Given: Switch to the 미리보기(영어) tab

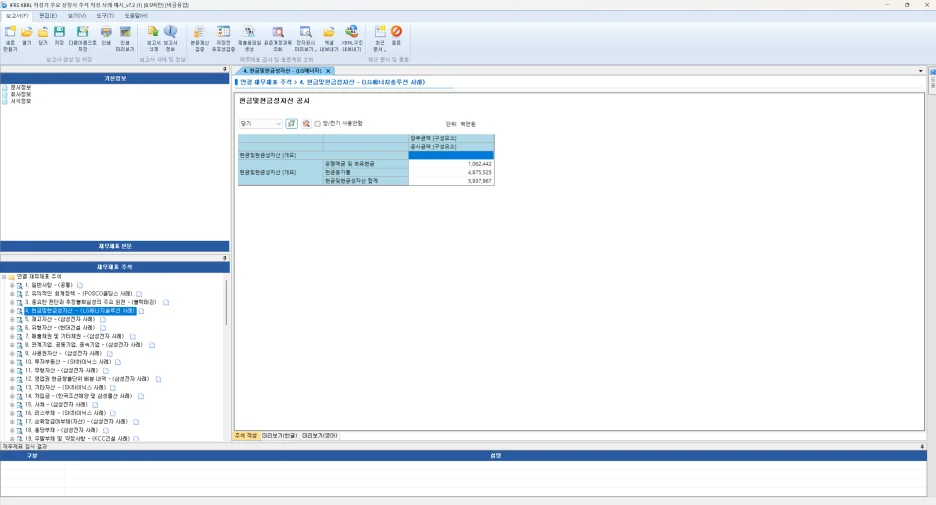Looking at the screenshot, I should (320, 435).
